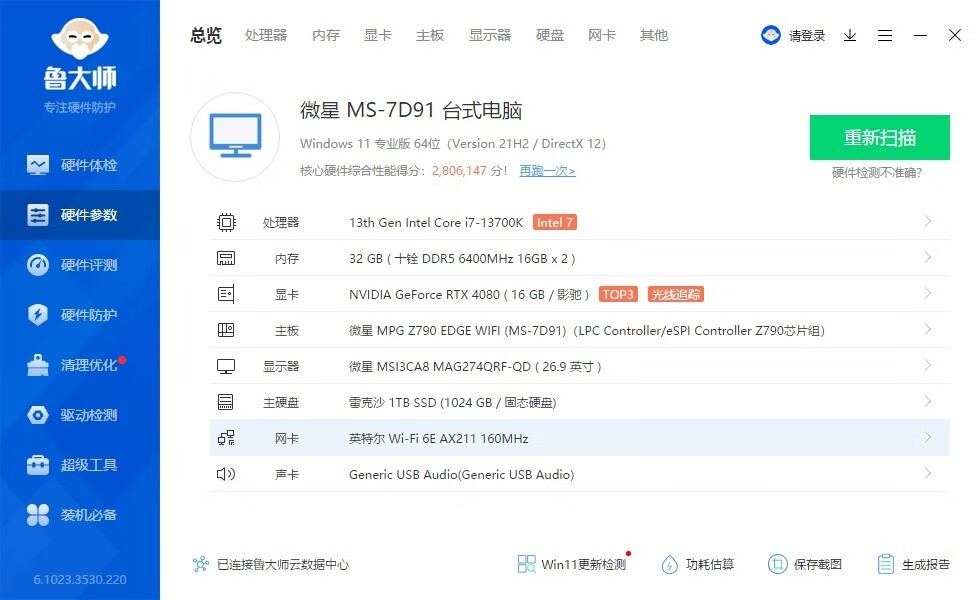Switch to the 主板 tab

[430, 36]
